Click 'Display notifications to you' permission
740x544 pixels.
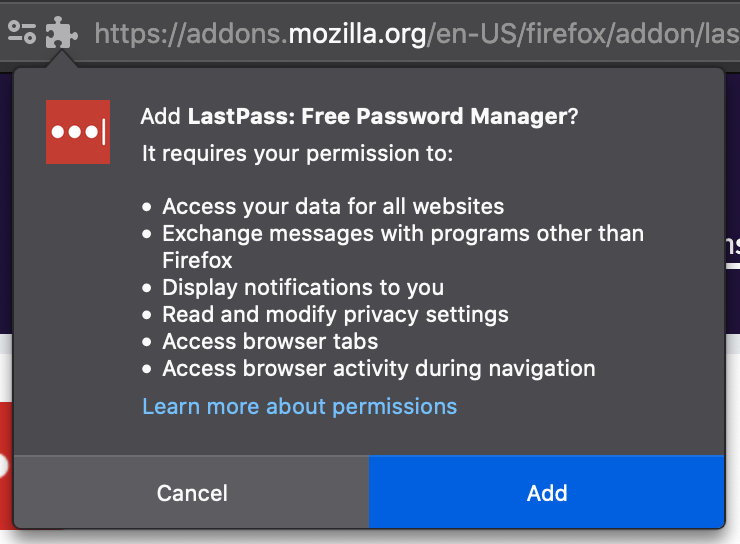303,288
